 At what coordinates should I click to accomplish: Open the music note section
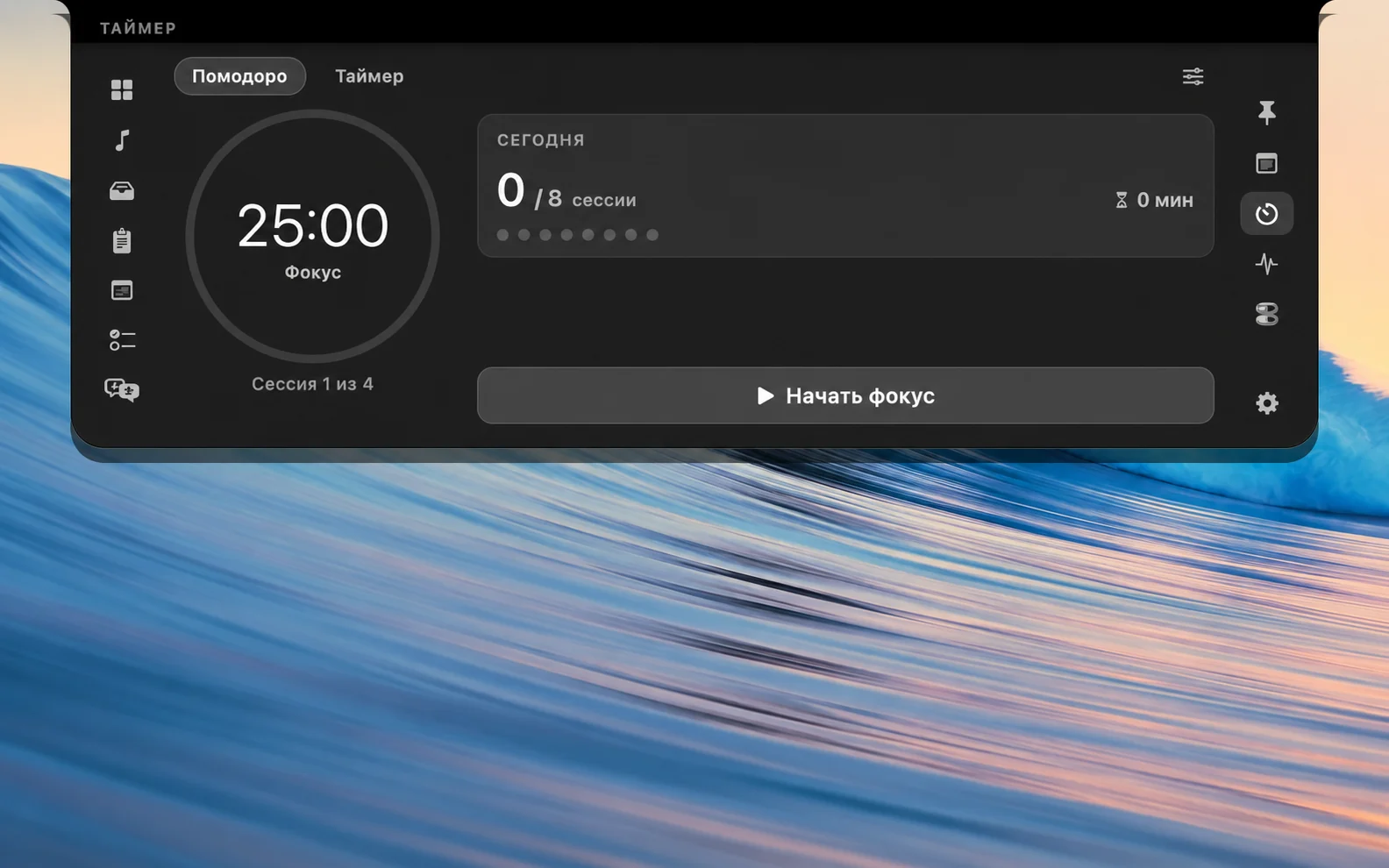pos(122,140)
